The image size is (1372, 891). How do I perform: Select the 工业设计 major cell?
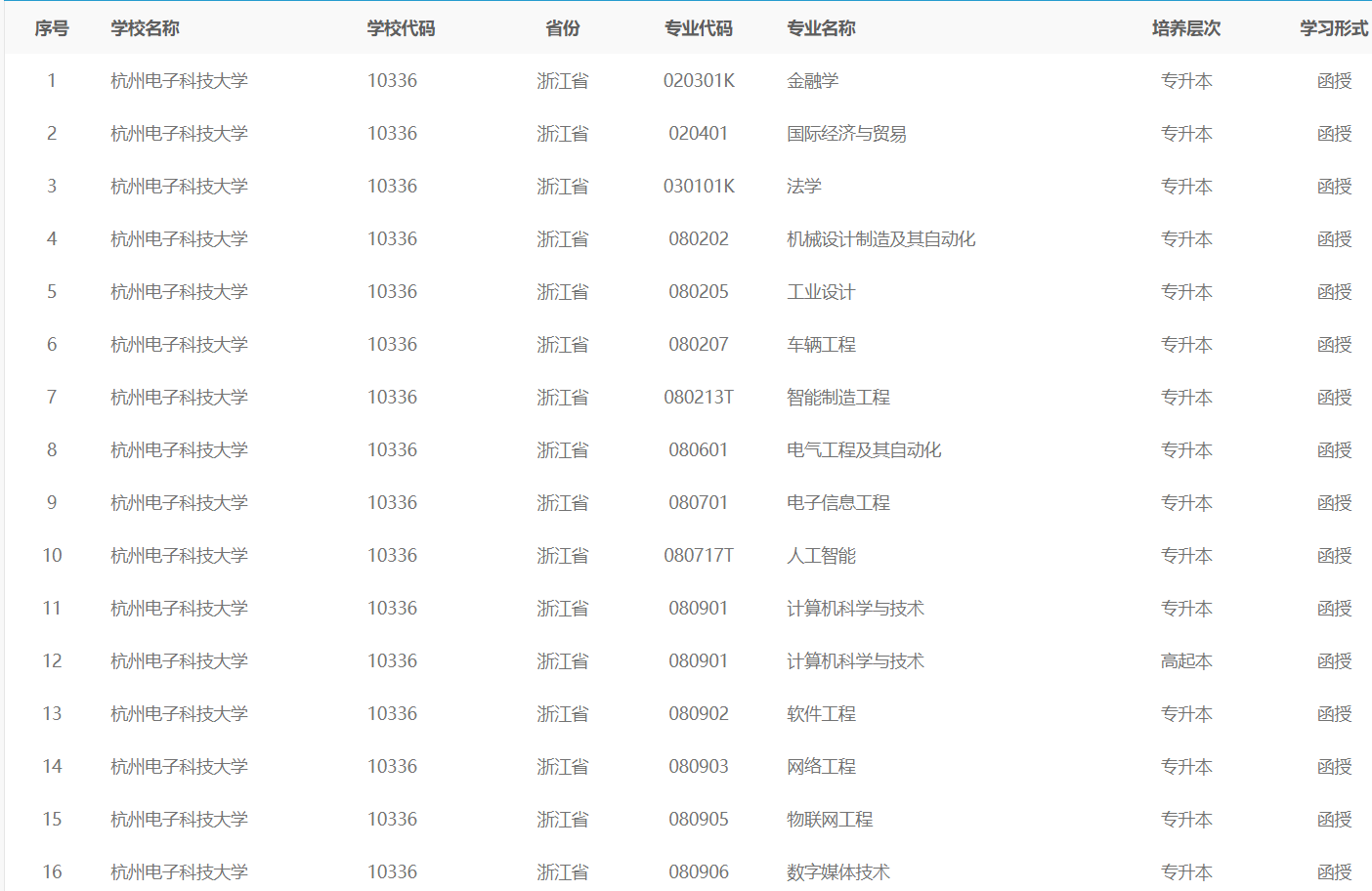821,292
